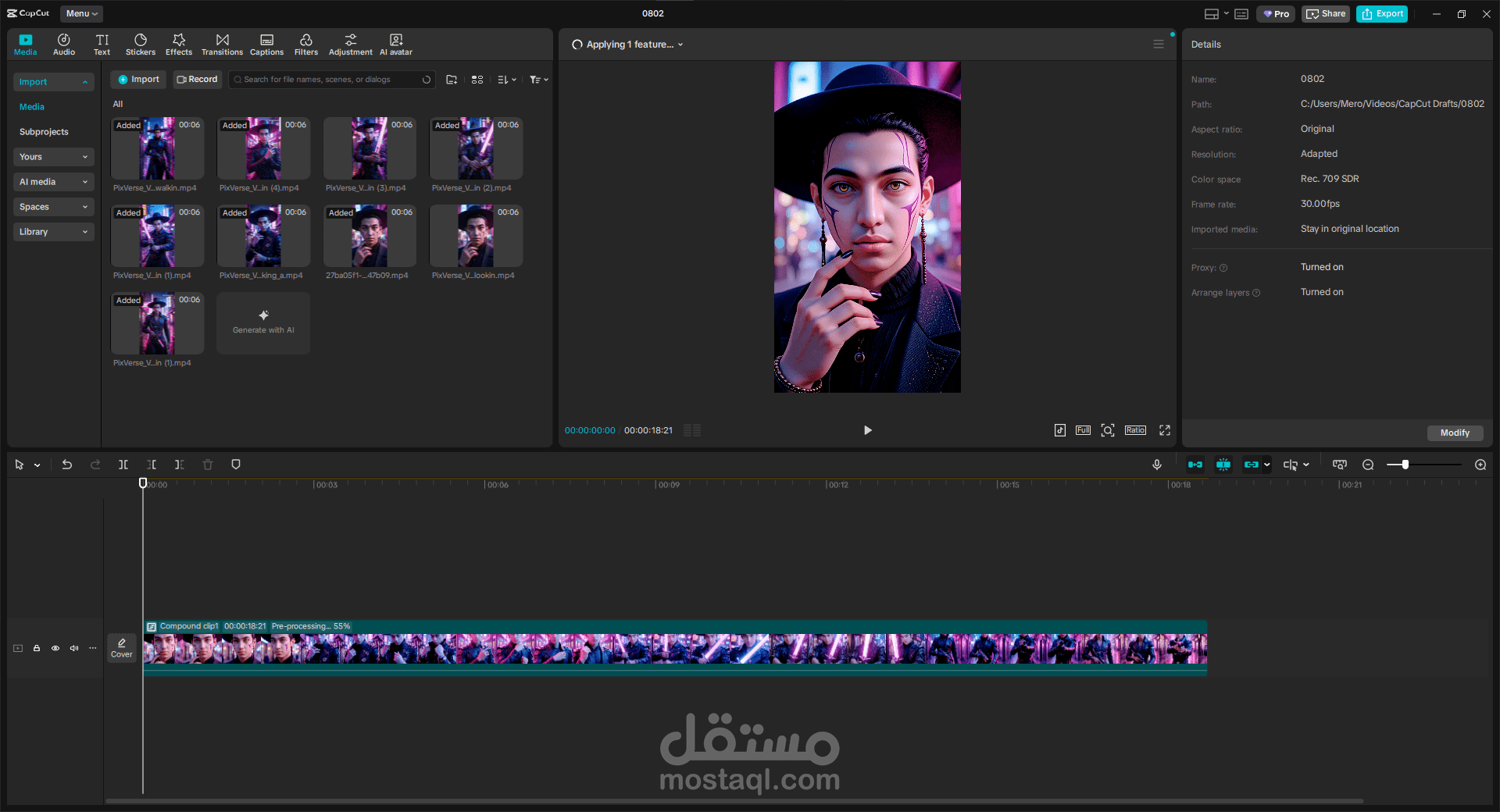The image size is (1500, 812).
Task: Undo the last action
Action: 67,465
